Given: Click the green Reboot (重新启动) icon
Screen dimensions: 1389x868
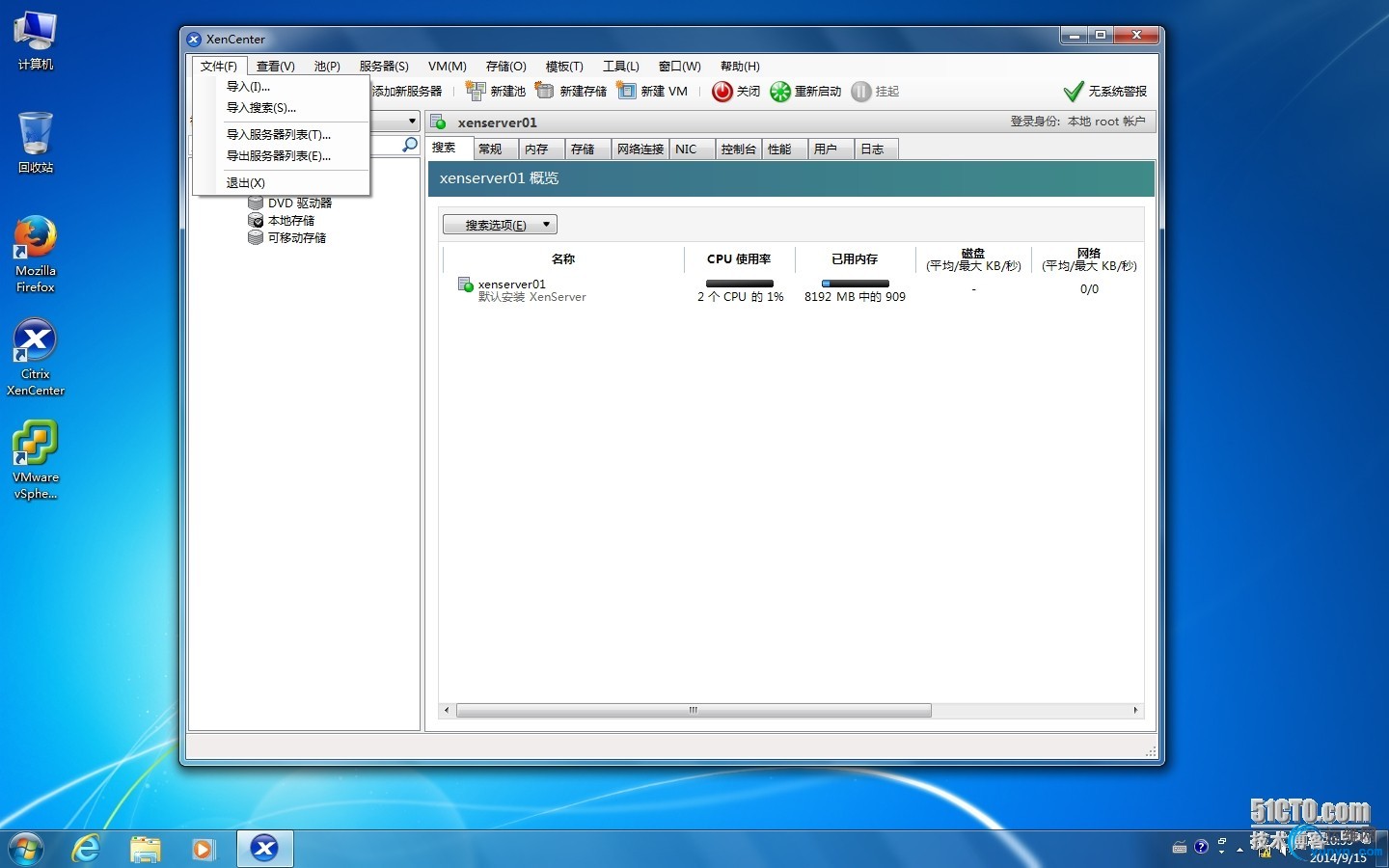Looking at the screenshot, I should 779,92.
